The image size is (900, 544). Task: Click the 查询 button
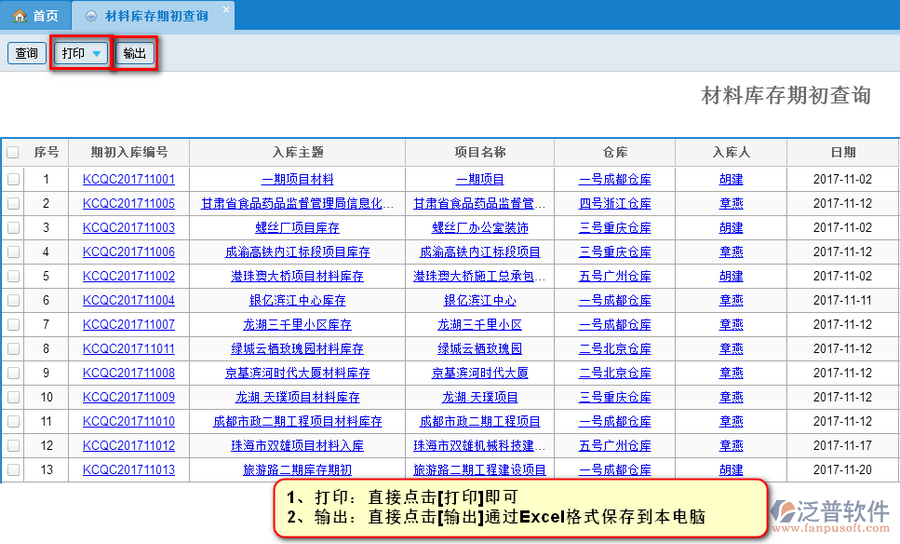[x=27, y=53]
